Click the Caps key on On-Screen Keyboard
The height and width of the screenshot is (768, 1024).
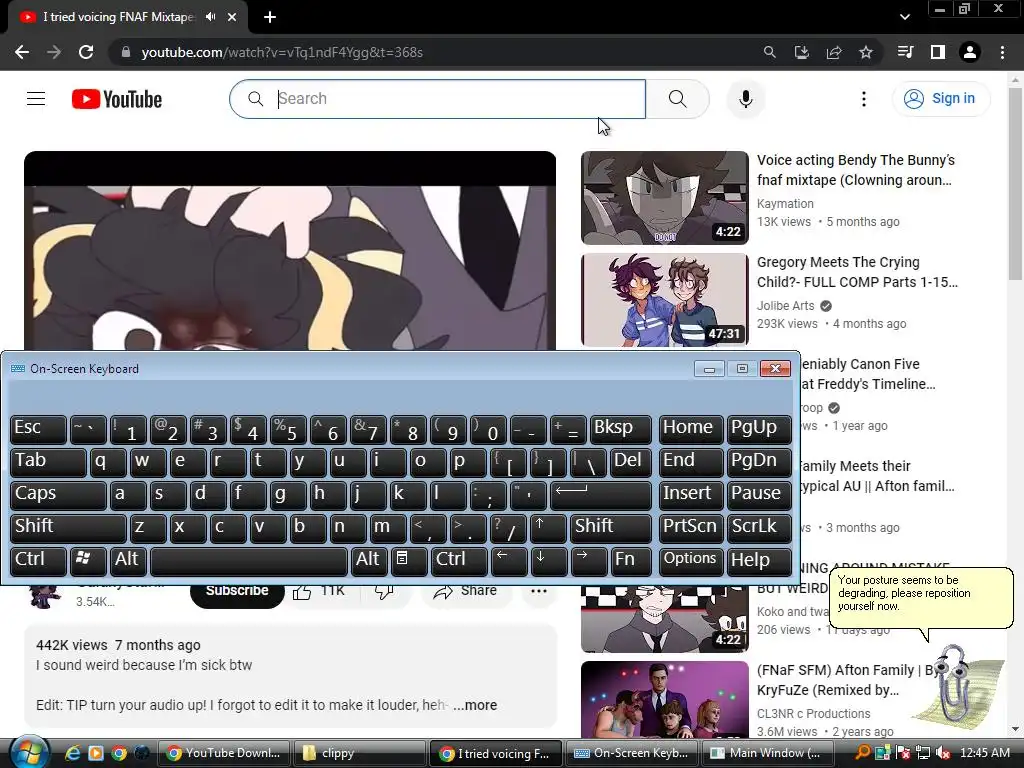click(58, 494)
